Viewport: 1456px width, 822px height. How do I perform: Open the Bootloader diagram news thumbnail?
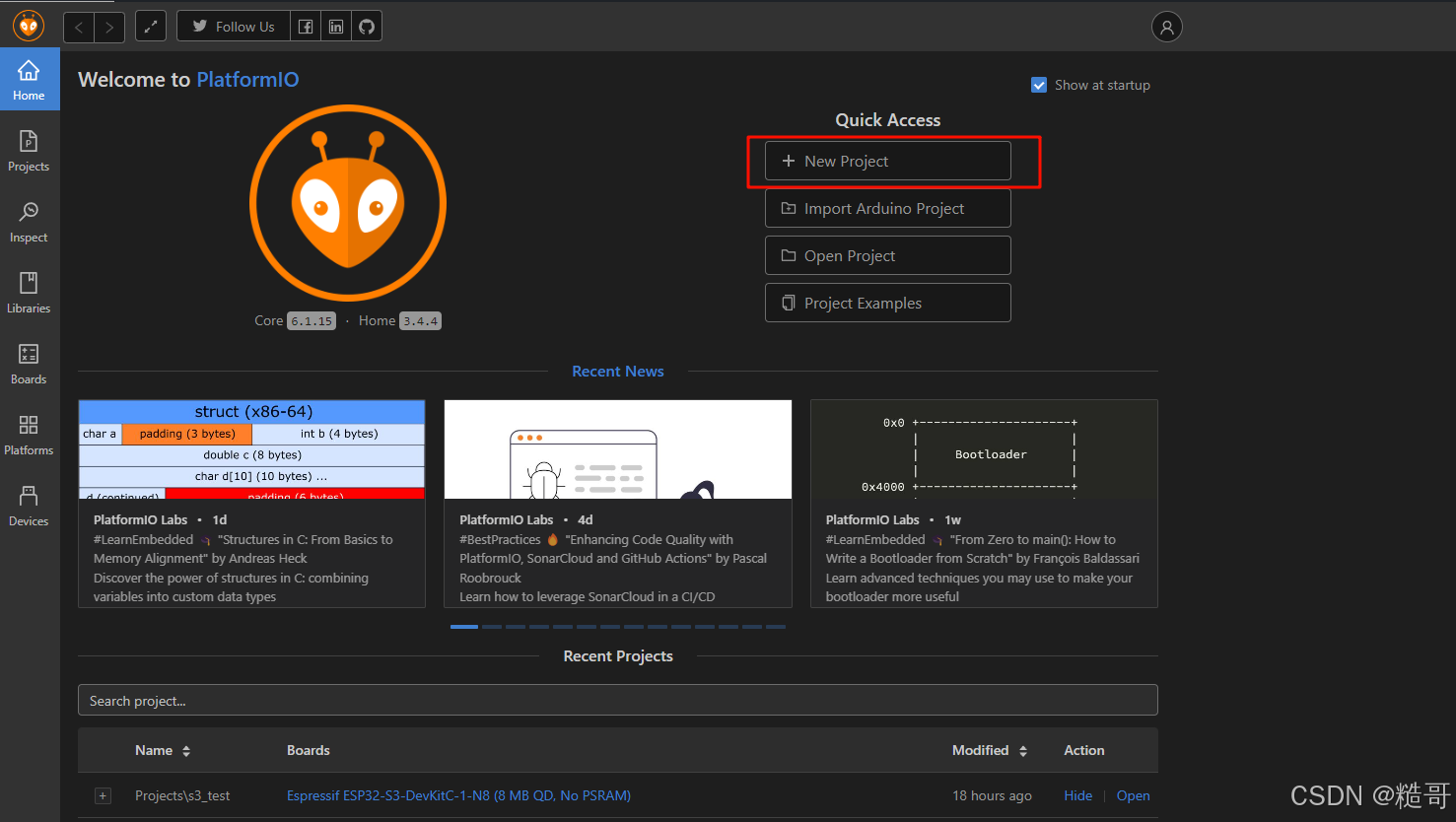point(984,449)
